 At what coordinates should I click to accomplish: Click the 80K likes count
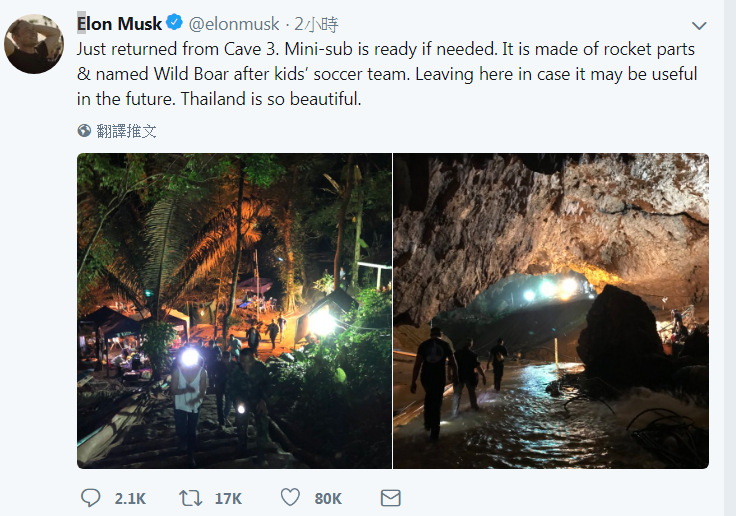[328, 498]
